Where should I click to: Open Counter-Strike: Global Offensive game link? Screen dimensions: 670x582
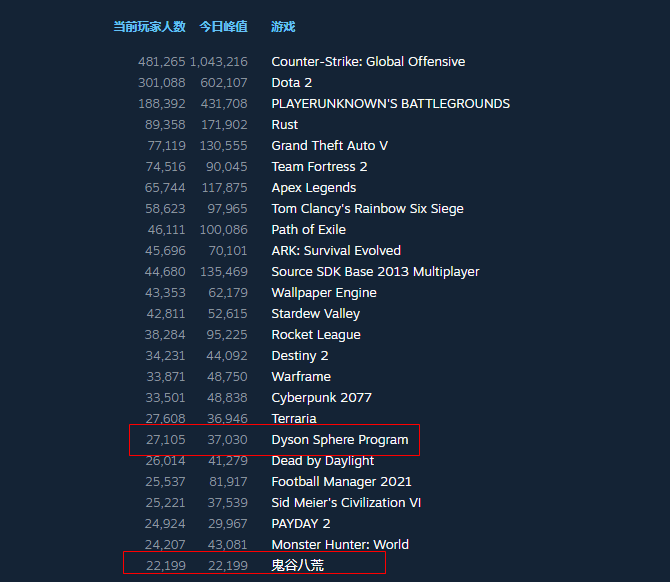coord(368,62)
